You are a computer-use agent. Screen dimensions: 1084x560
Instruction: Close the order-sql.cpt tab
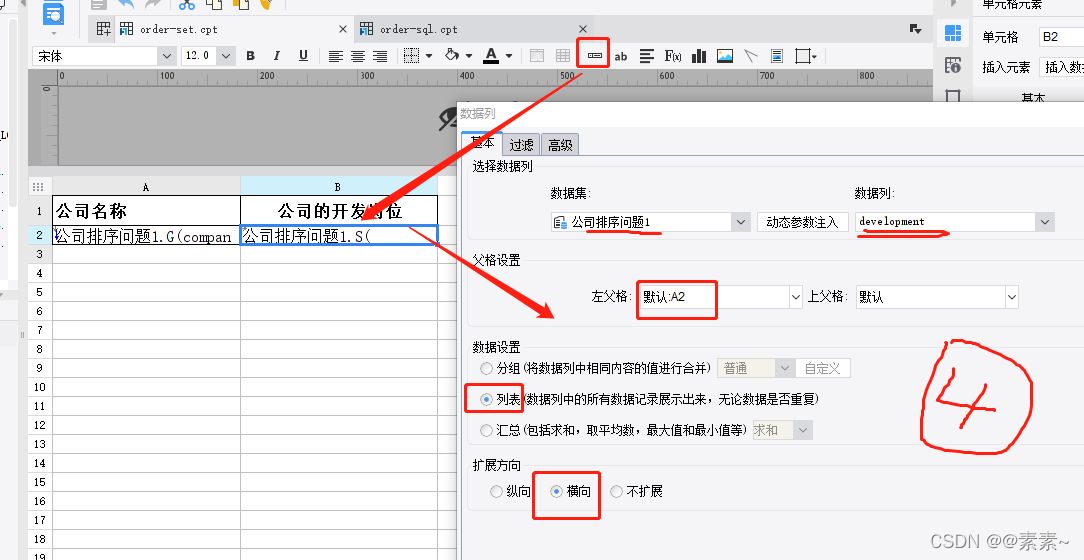click(583, 29)
